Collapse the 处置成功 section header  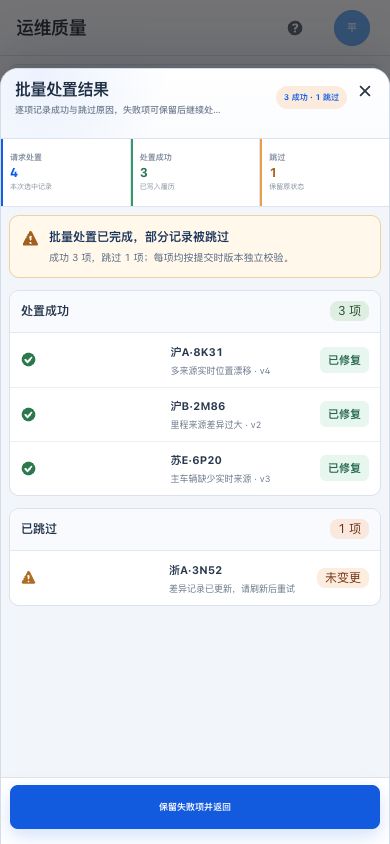195,311
